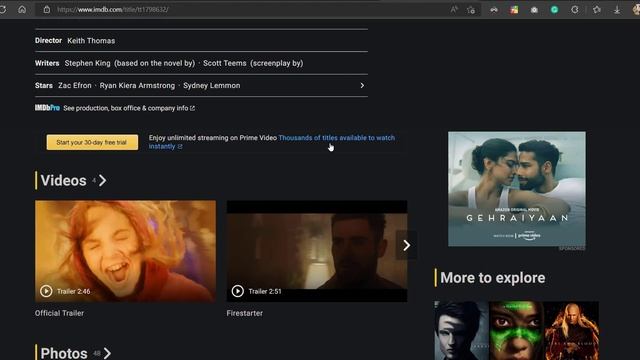Viewport: 640px width, 360px height.
Task: Open Sydney Lemmon's profile link
Action: pos(211,86)
